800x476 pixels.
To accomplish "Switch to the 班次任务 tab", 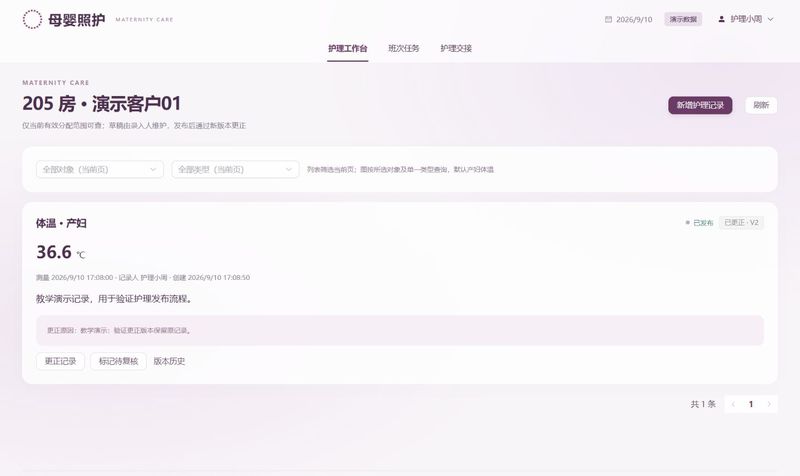I will click(x=404, y=48).
